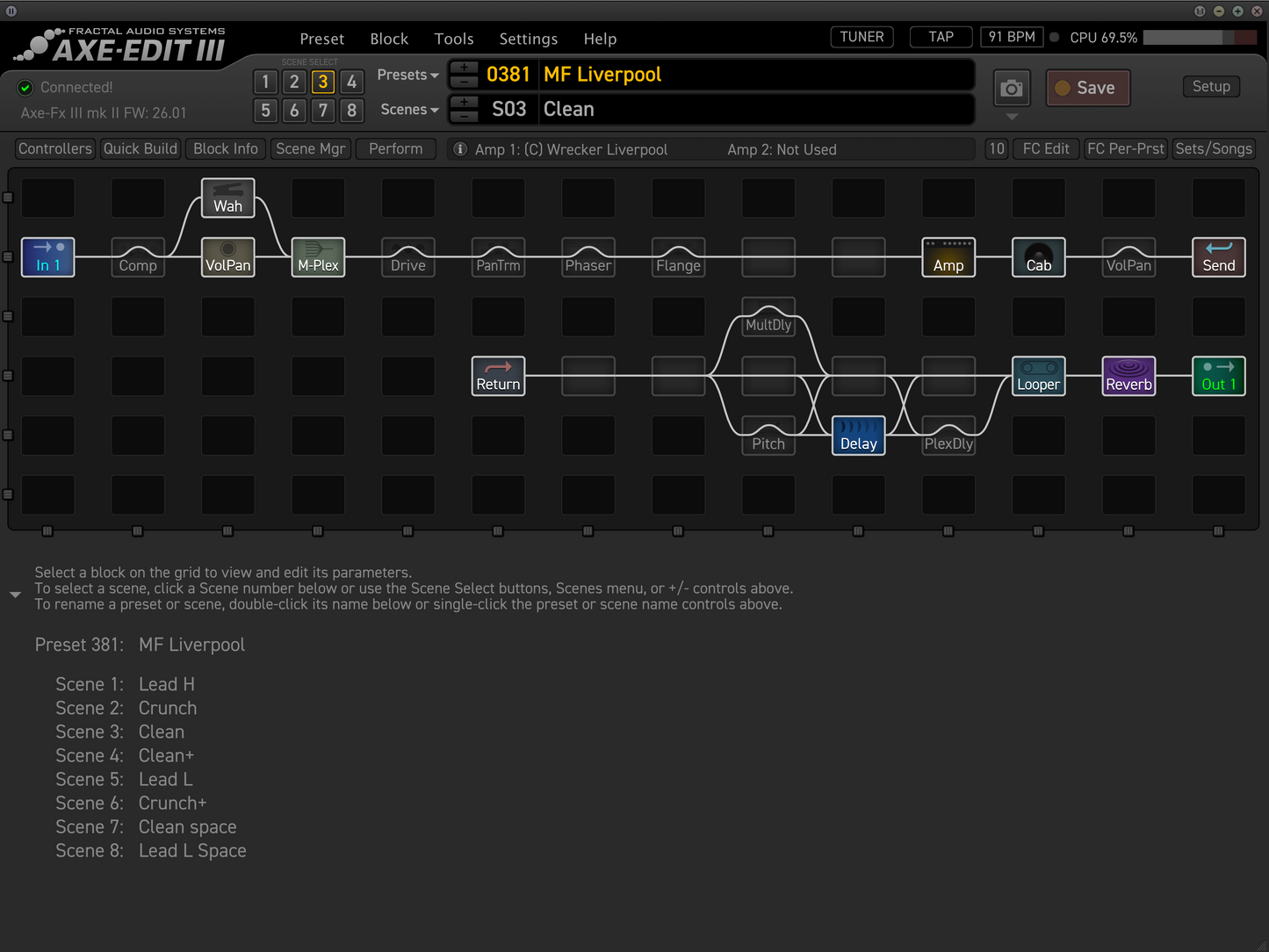The image size is (1269, 952).
Task: Open the Settings menu
Action: tap(528, 39)
